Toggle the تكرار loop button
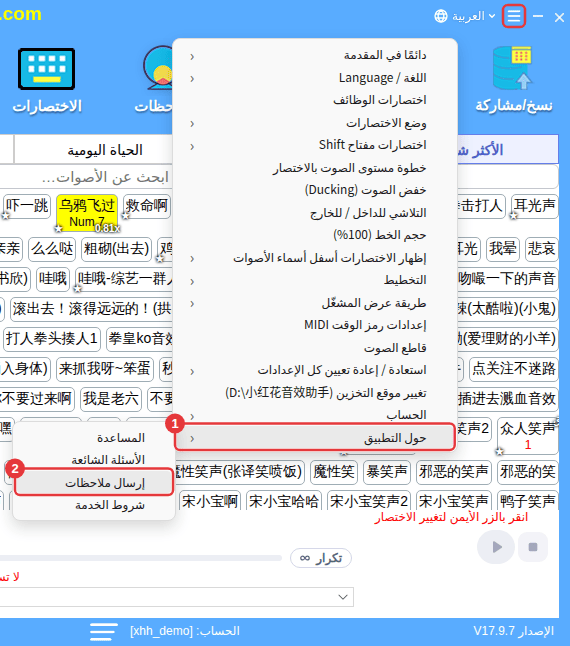The width and height of the screenshot is (570, 646). coord(320,558)
